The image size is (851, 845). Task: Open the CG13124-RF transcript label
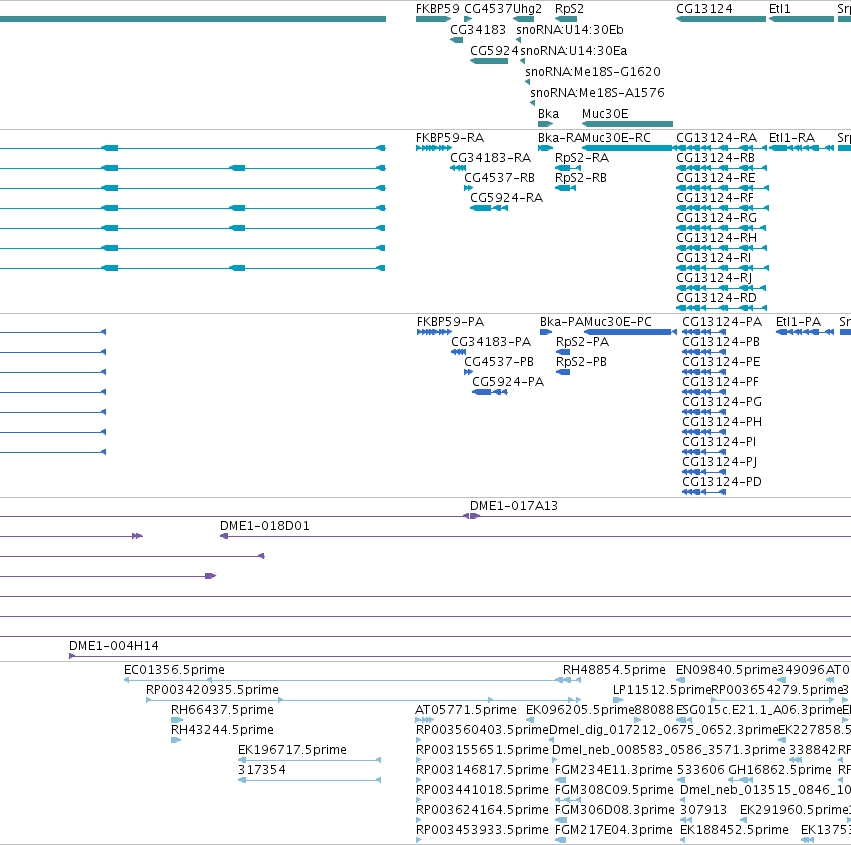pos(715,198)
